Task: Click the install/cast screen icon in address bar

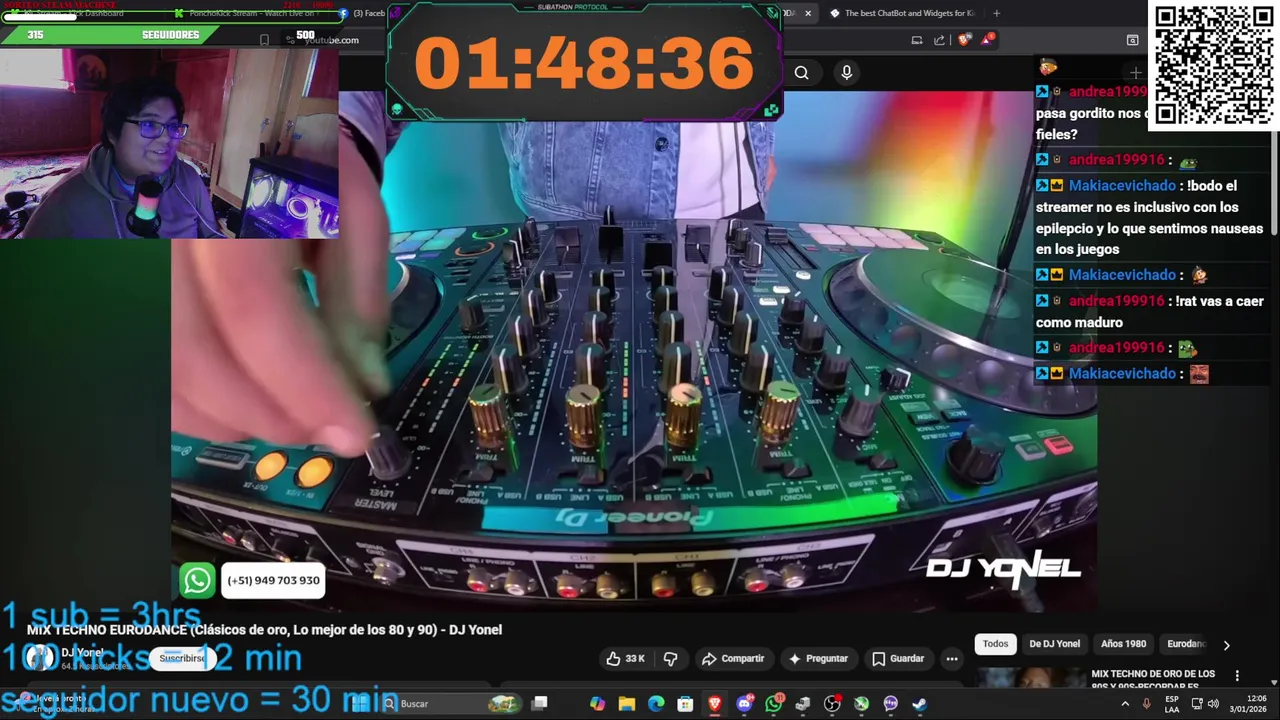Action: click(916, 40)
